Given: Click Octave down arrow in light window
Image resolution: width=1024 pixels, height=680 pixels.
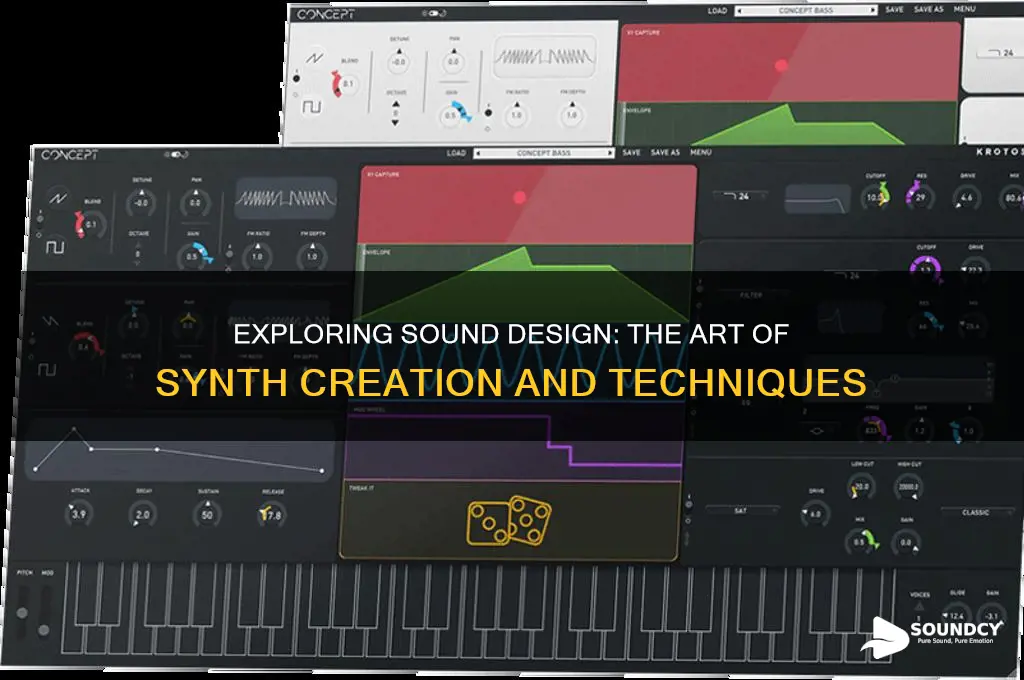Looking at the screenshot, I should click(395, 122).
